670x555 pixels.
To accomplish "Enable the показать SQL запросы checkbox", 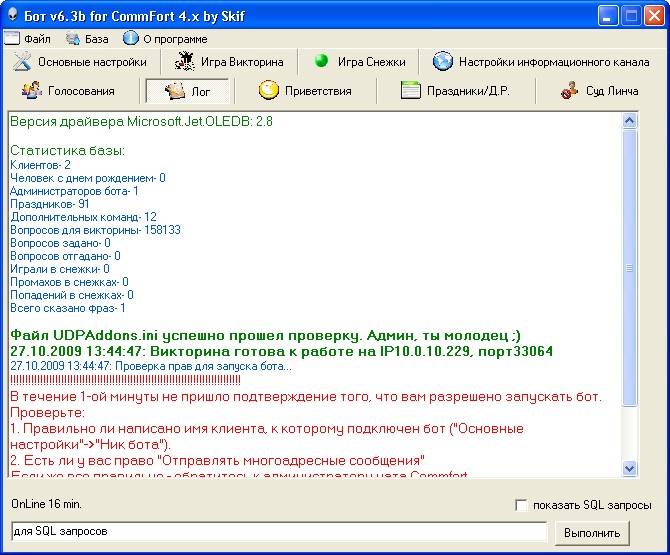I will [520, 505].
